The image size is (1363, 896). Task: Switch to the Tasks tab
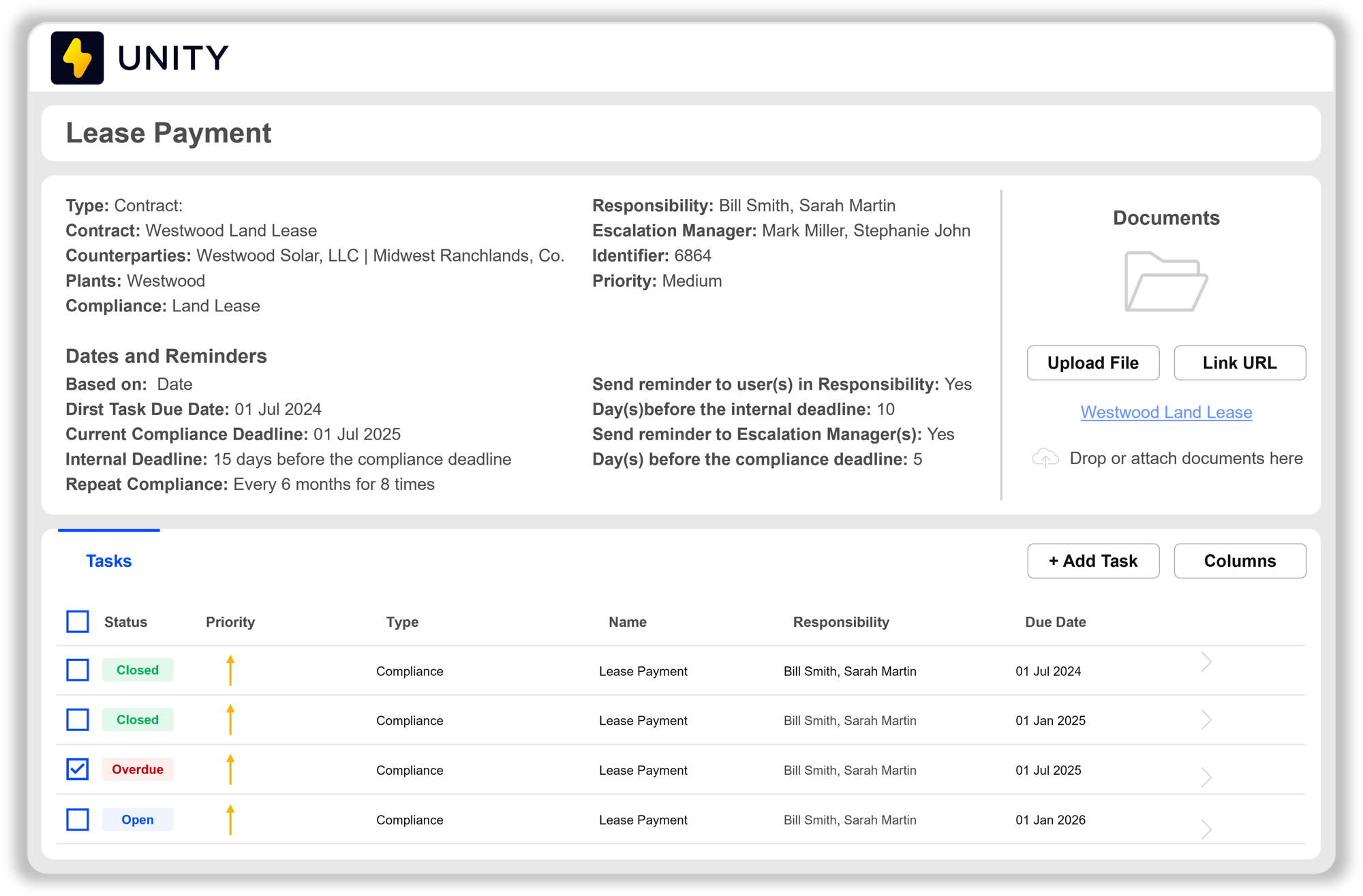[x=109, y=561]
